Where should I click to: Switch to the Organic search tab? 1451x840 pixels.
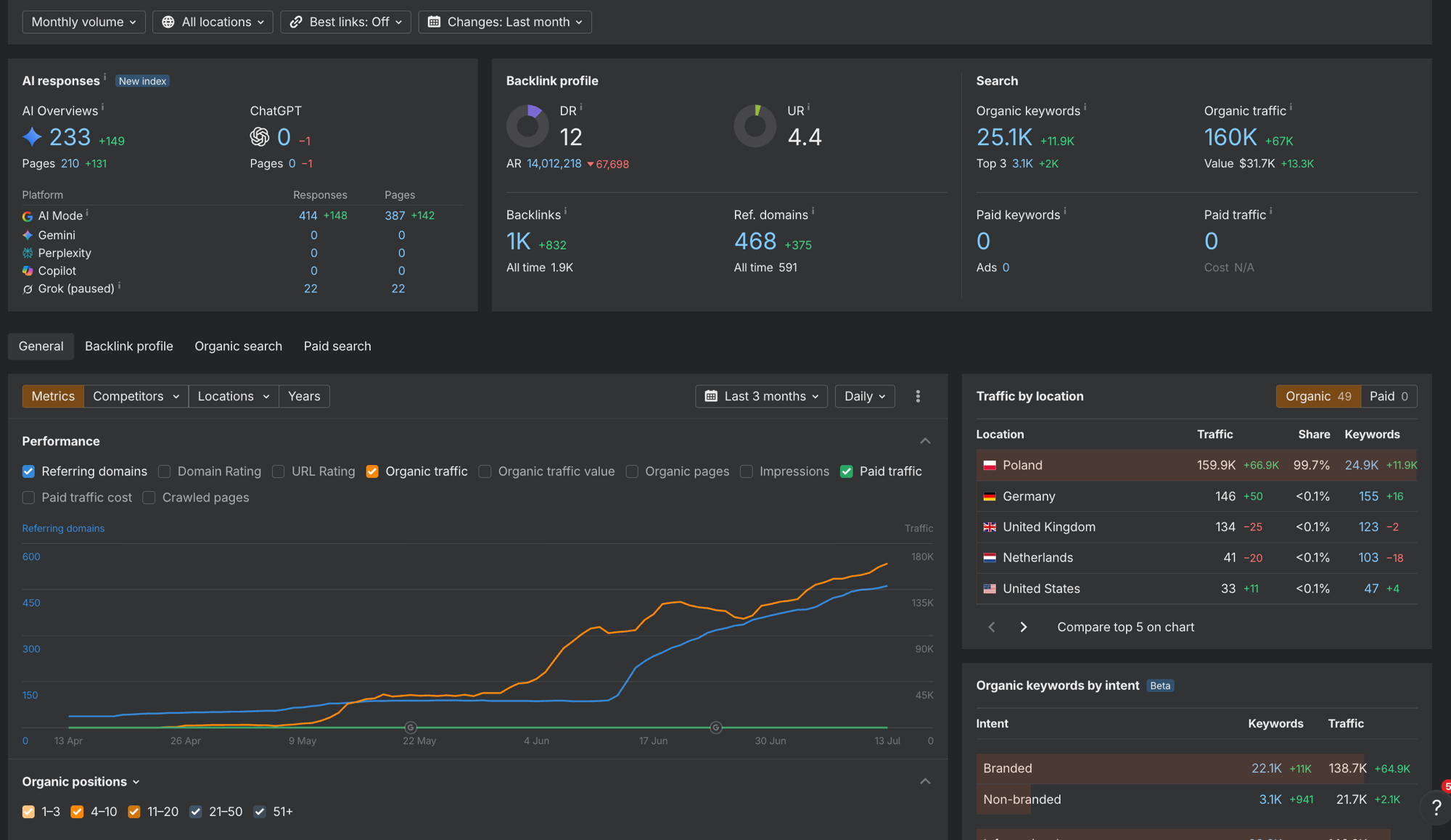coord(238,346)
